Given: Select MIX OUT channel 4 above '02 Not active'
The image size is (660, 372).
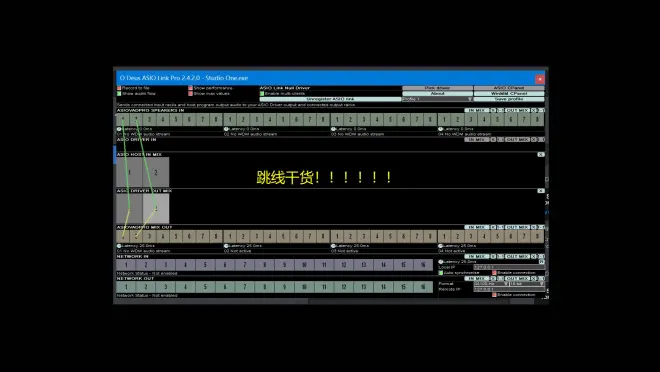Looking at the screenshot, I should pyautogui.click(x=270, y=236).
